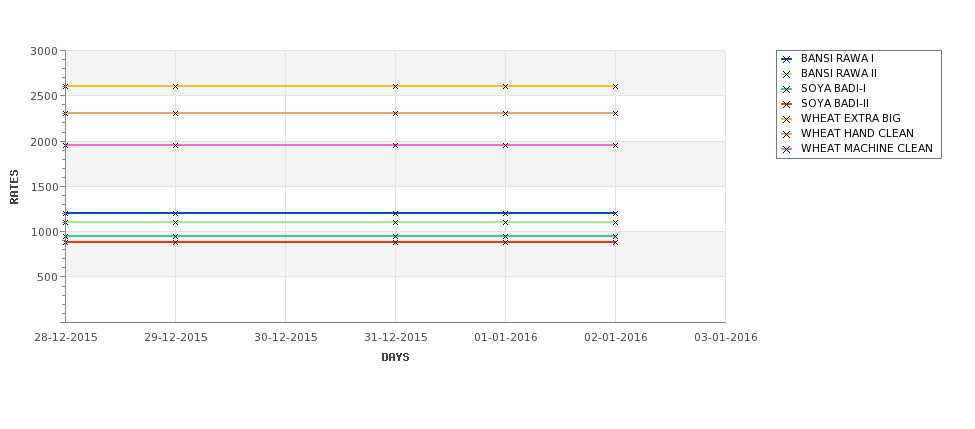Click the BANSI RAWA I legend marker icon
The width and height of the screenshot is (975, 429).
coord(787,59)
